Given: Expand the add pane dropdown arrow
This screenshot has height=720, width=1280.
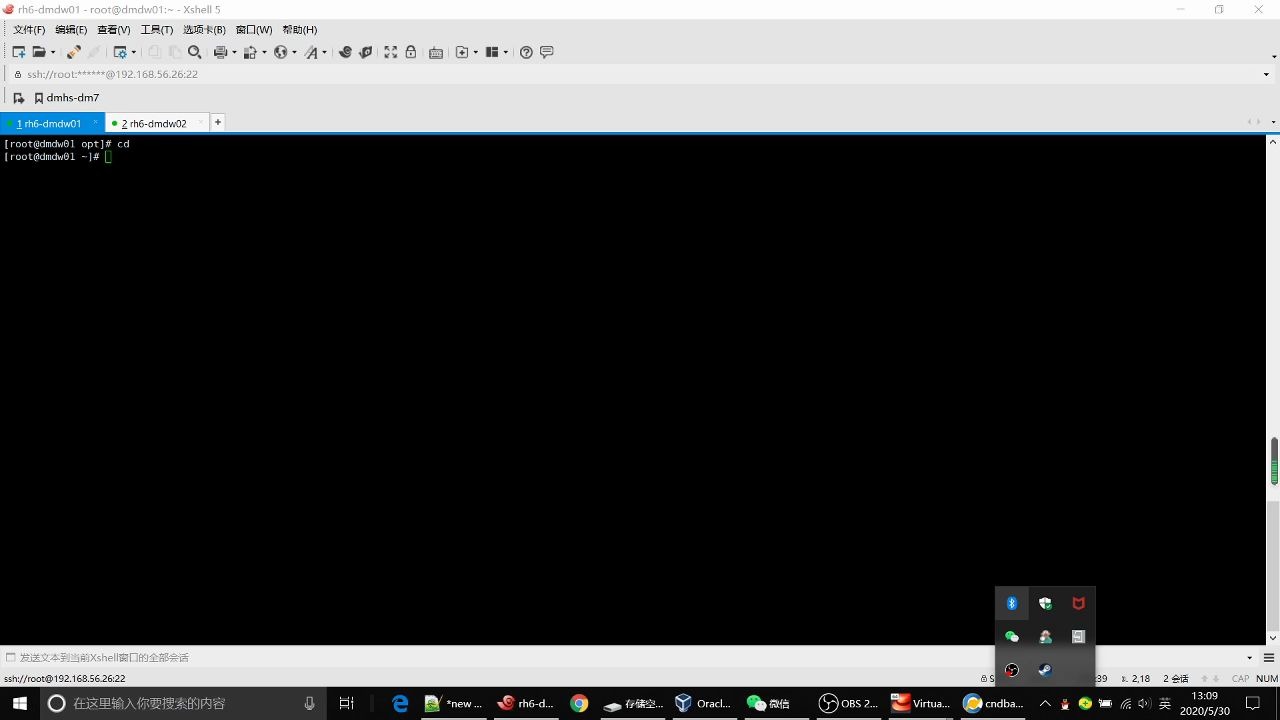Looking at the screenshot, I should point(476,52).
